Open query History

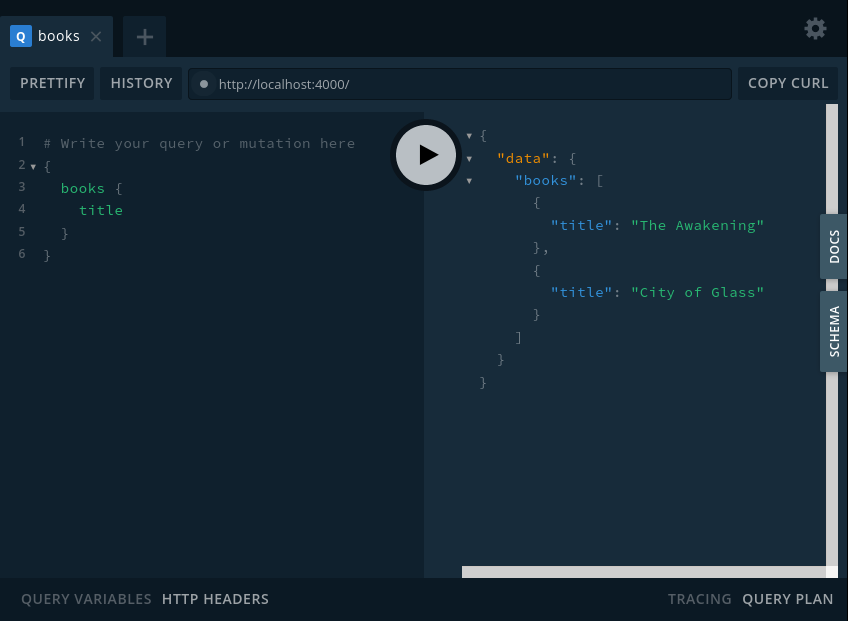[x=141, y=83]
